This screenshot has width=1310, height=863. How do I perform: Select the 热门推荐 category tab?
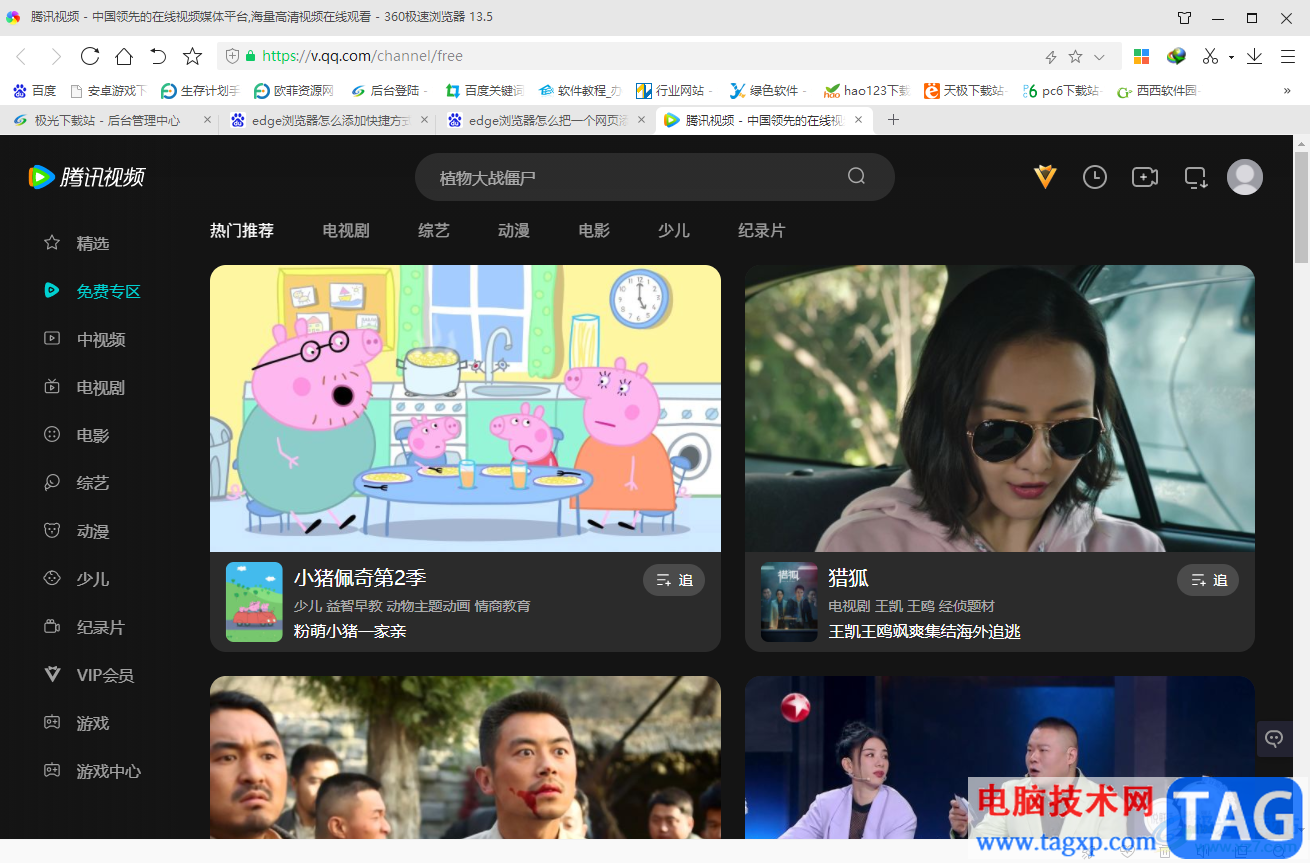[x=242, y=231]
